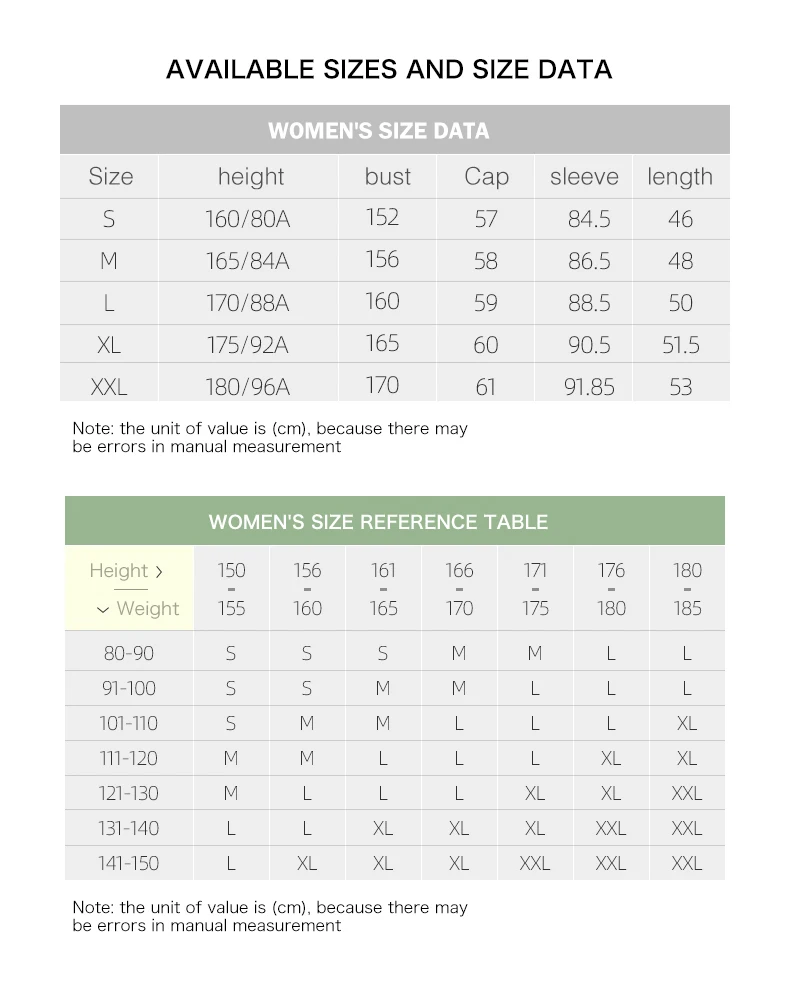Viewport: 790px width, 998px height.
Task: Click the bust column header
Action: pos(387,177)
